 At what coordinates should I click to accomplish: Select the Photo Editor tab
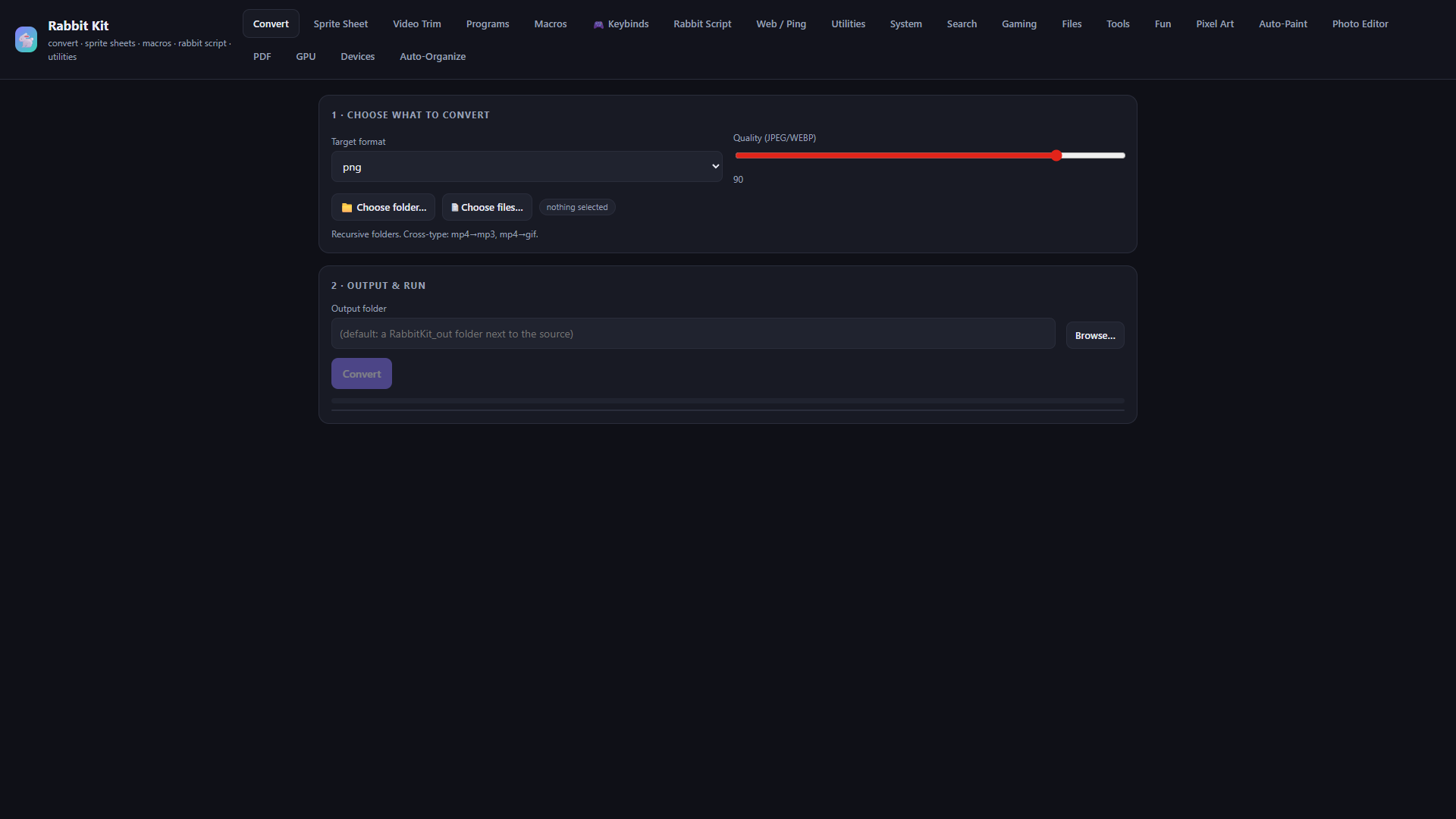coord(1360,24)
